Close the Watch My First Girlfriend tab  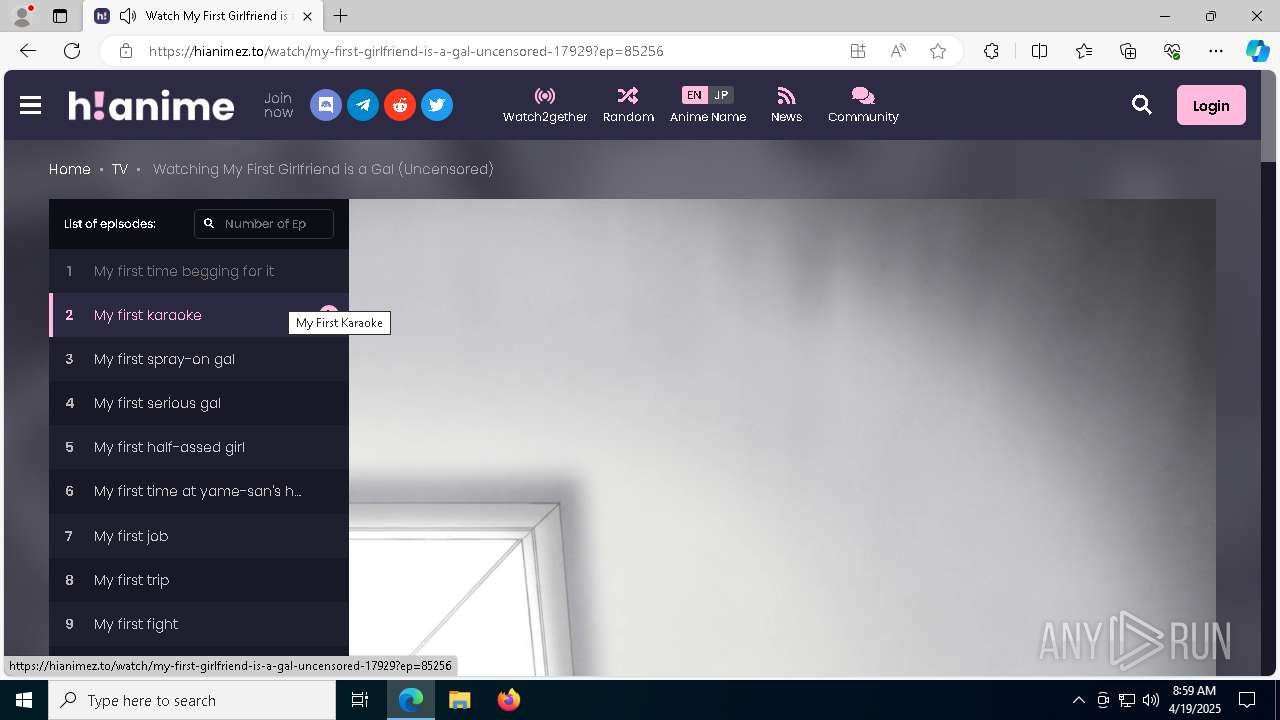click(307, 16)
